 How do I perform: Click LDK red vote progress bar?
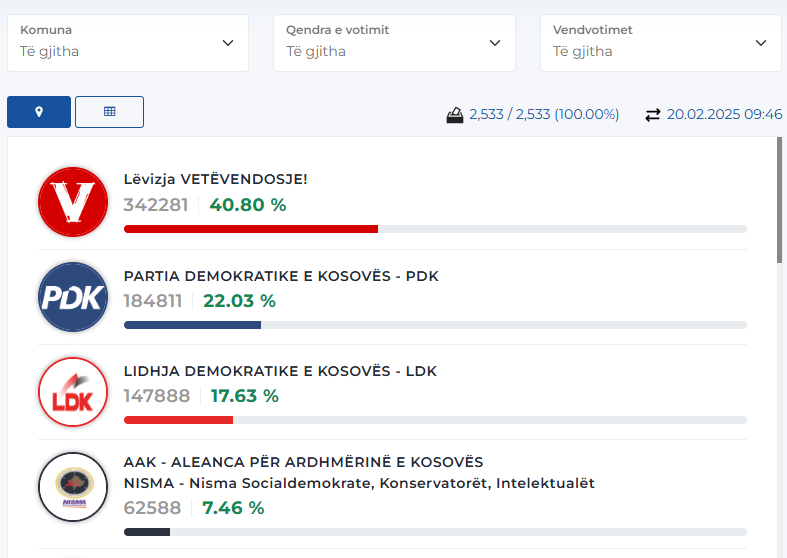tap(178, 420)
